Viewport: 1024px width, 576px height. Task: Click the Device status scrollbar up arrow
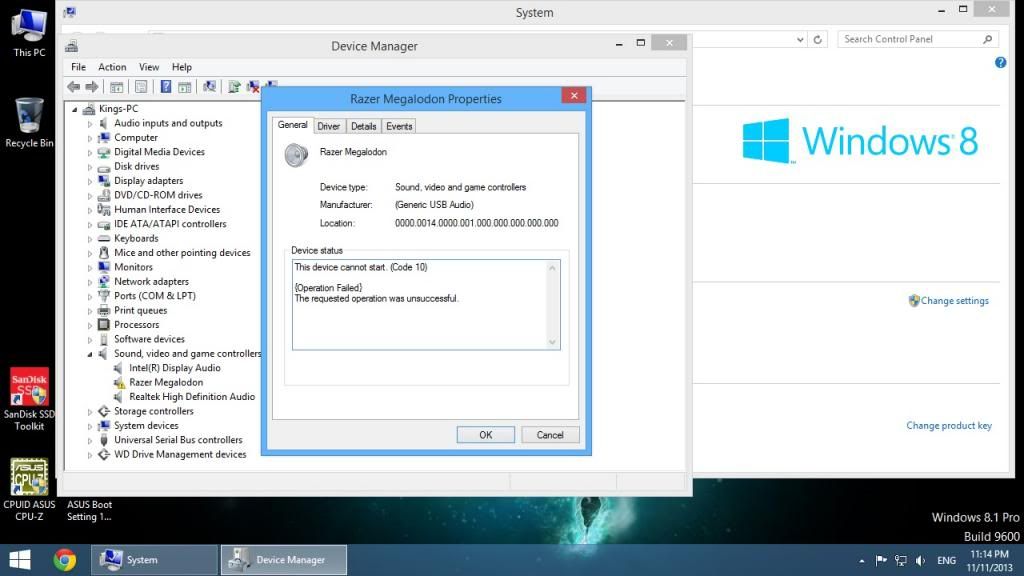click(x=552, y=268)
